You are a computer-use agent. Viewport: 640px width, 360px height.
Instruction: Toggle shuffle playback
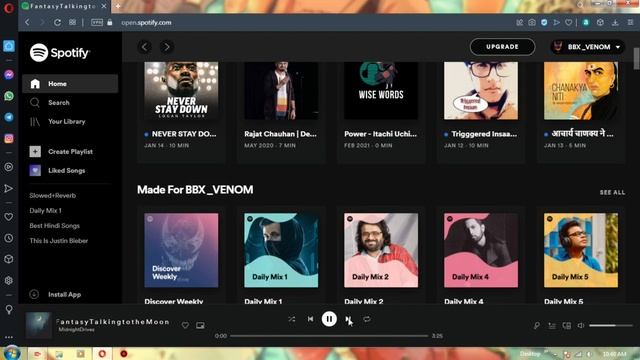pos(291,319)
